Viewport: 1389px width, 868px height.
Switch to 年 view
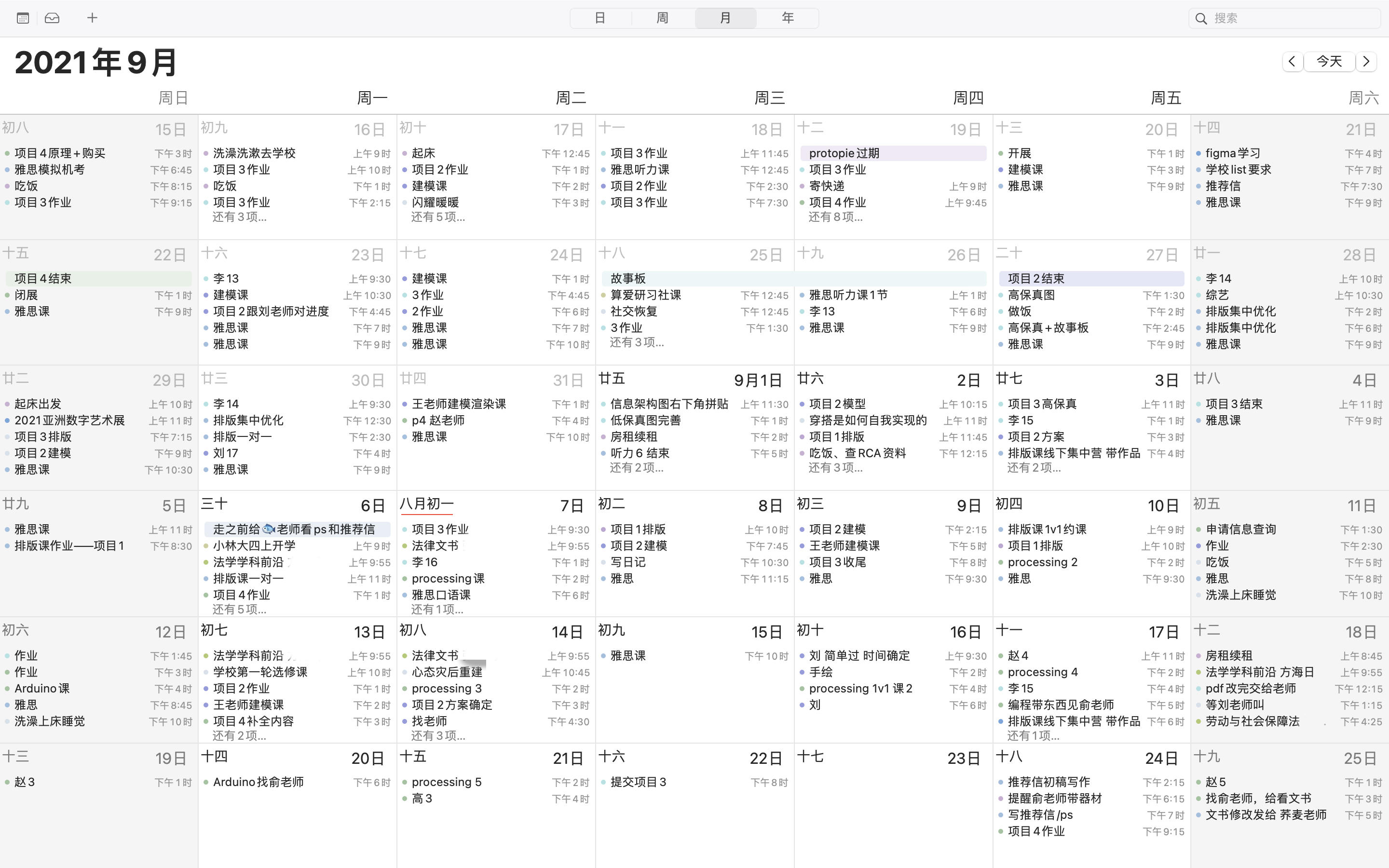point(788,18)
